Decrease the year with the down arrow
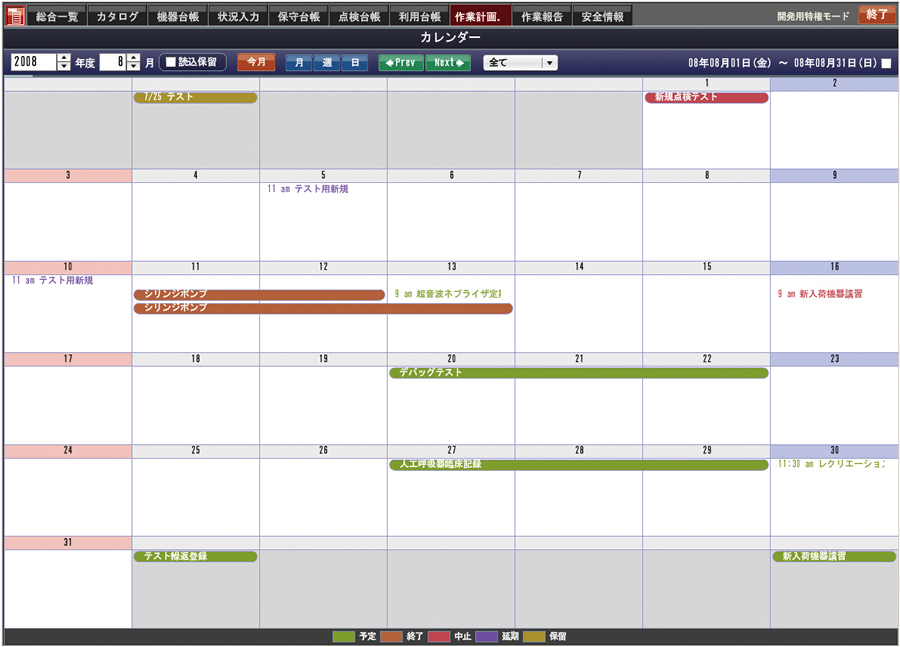This screenshot has height=647, width=900. [x=64, y=67]
